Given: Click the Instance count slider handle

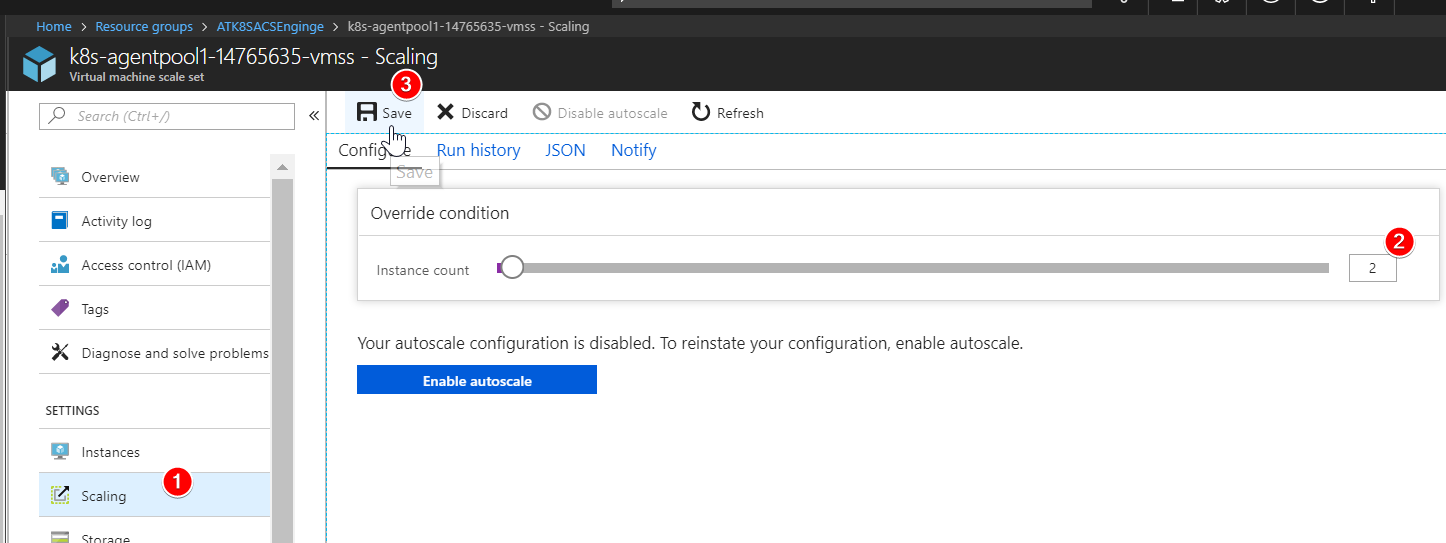Looking at the screenshot, I should 512,268.
